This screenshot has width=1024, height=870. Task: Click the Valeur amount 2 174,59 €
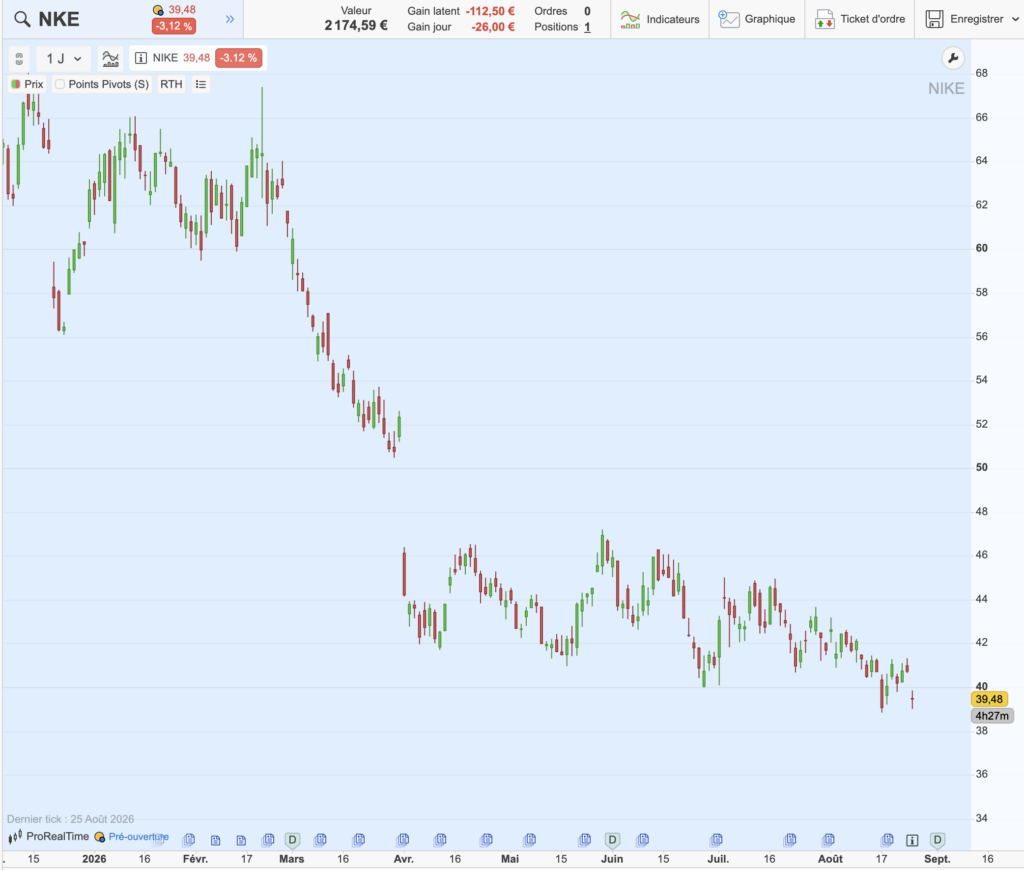(x=356, y=25)
